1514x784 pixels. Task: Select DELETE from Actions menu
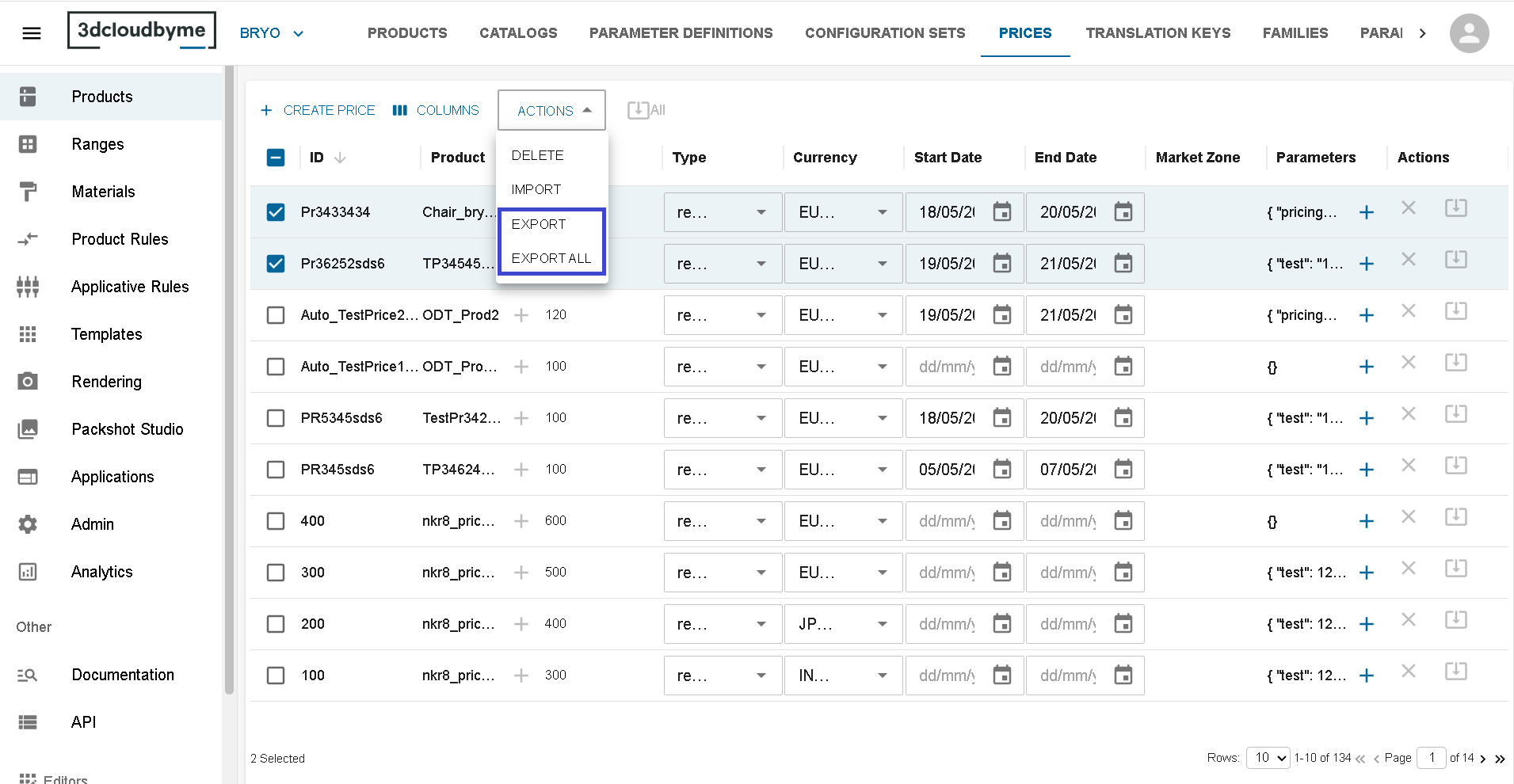pyautogui.click(x=551, y=155)
